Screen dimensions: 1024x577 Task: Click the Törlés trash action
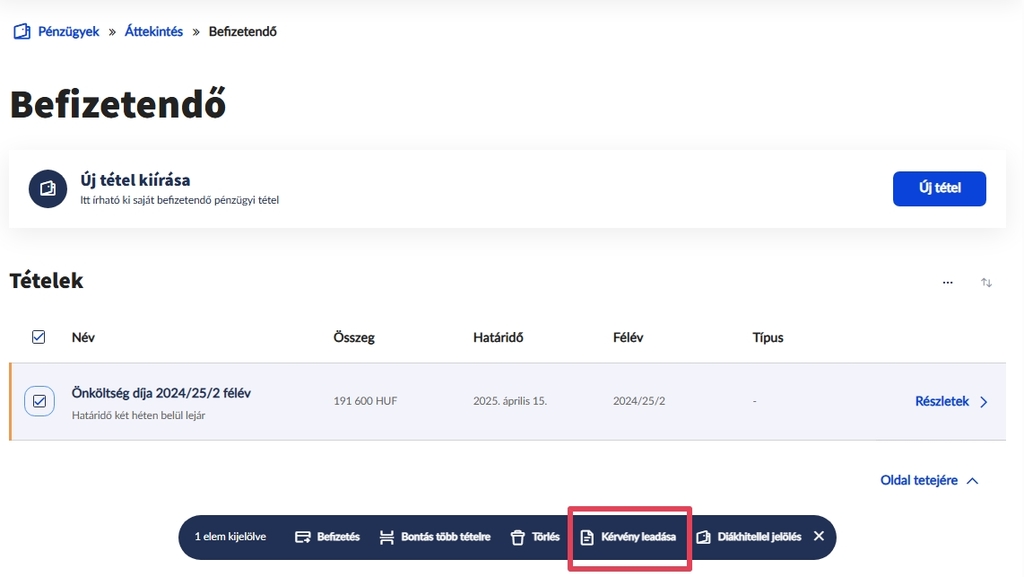535,537
